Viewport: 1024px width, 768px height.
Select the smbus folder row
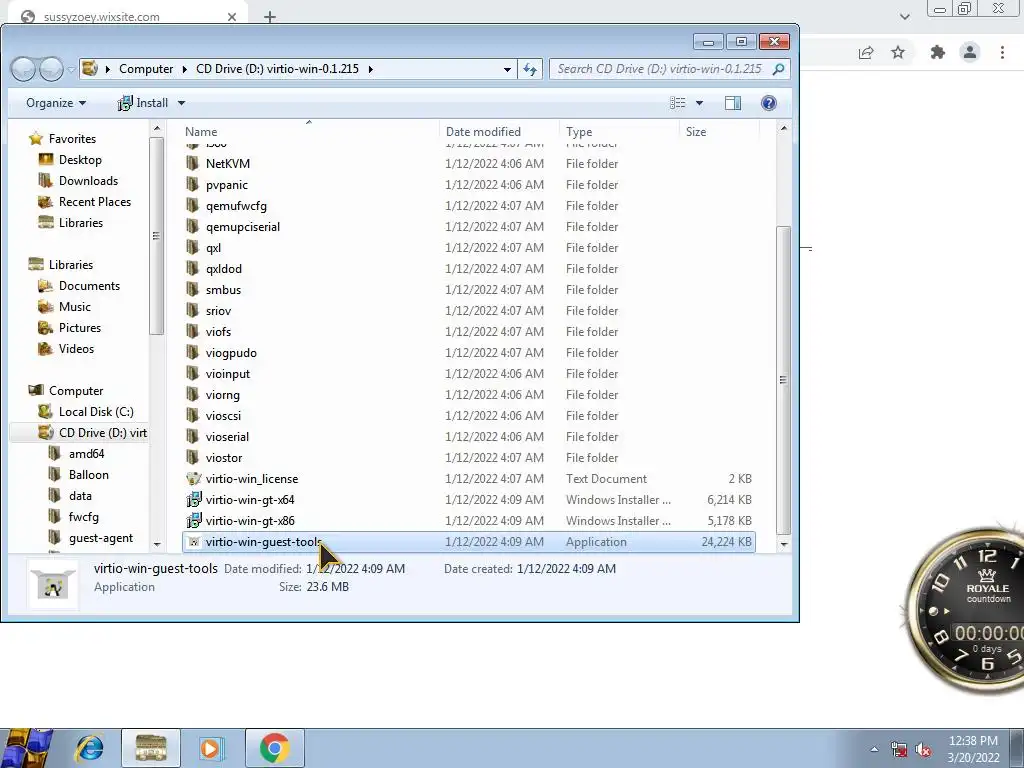[x=469, y=290]
